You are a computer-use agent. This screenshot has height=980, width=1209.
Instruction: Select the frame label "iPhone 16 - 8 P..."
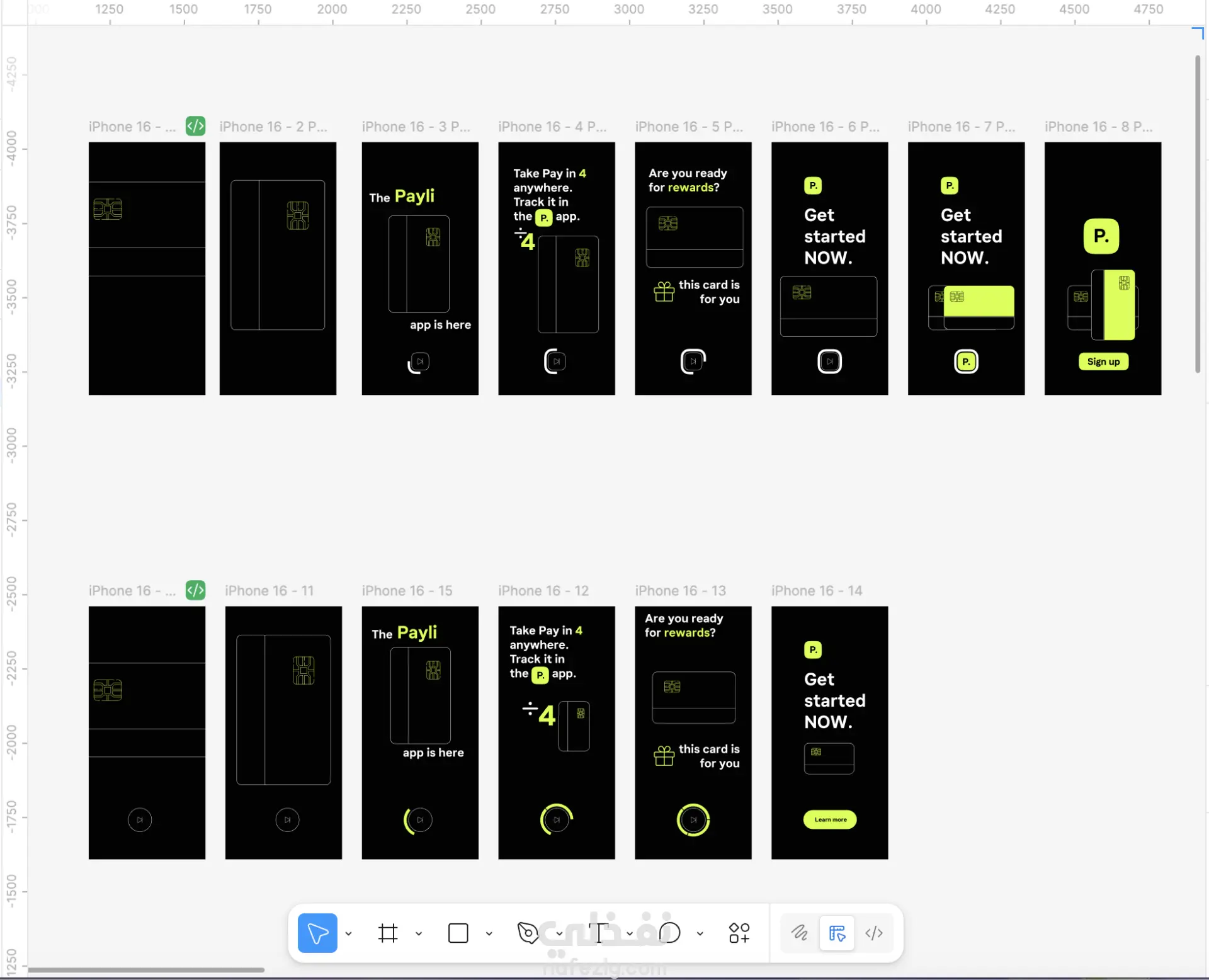tap(1099, 127)
